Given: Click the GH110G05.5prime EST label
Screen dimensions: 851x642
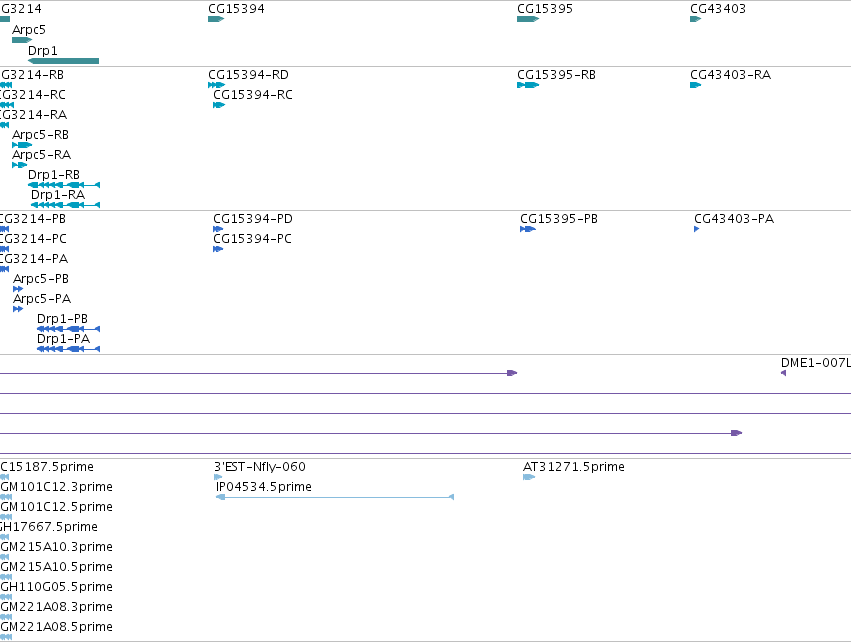Looking at the screenshot, I should point(56,587).
